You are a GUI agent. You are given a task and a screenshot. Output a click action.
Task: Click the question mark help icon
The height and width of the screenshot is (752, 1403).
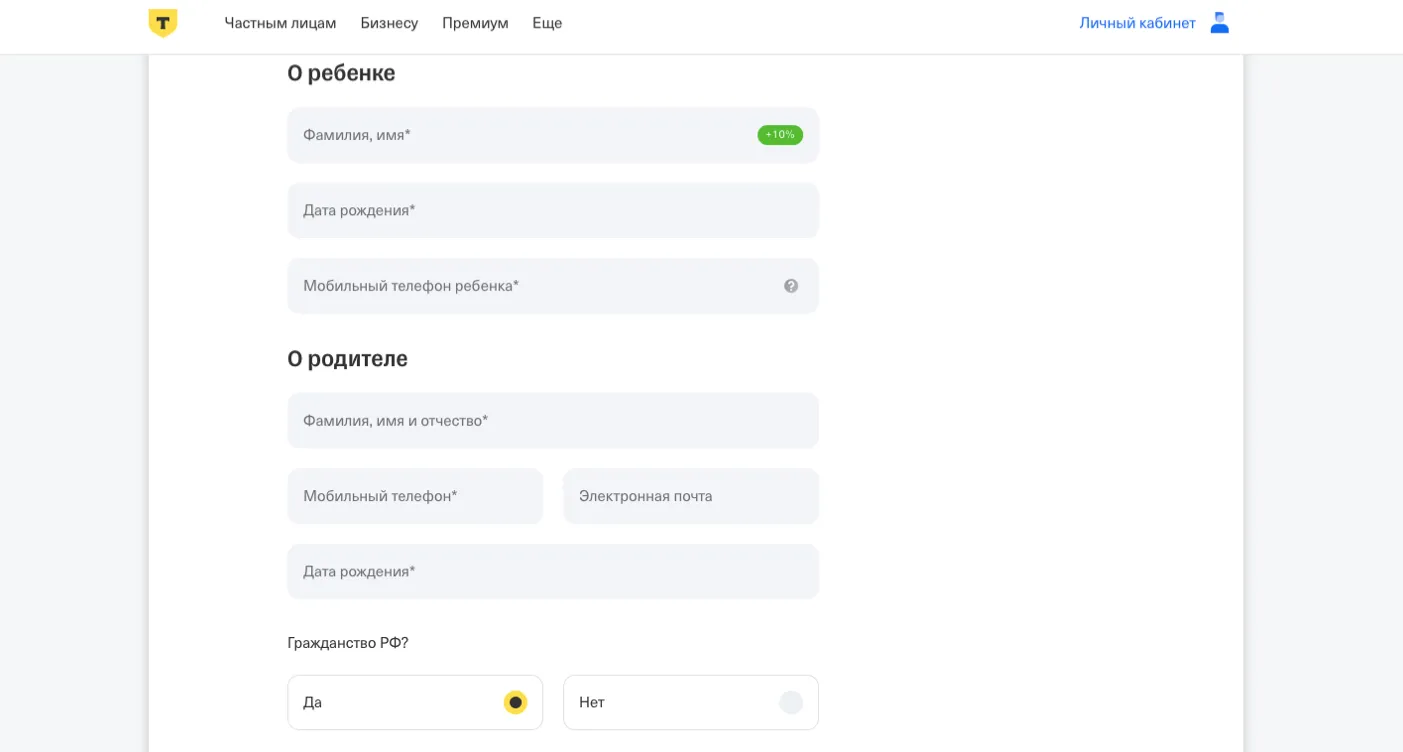pos(791,286)
